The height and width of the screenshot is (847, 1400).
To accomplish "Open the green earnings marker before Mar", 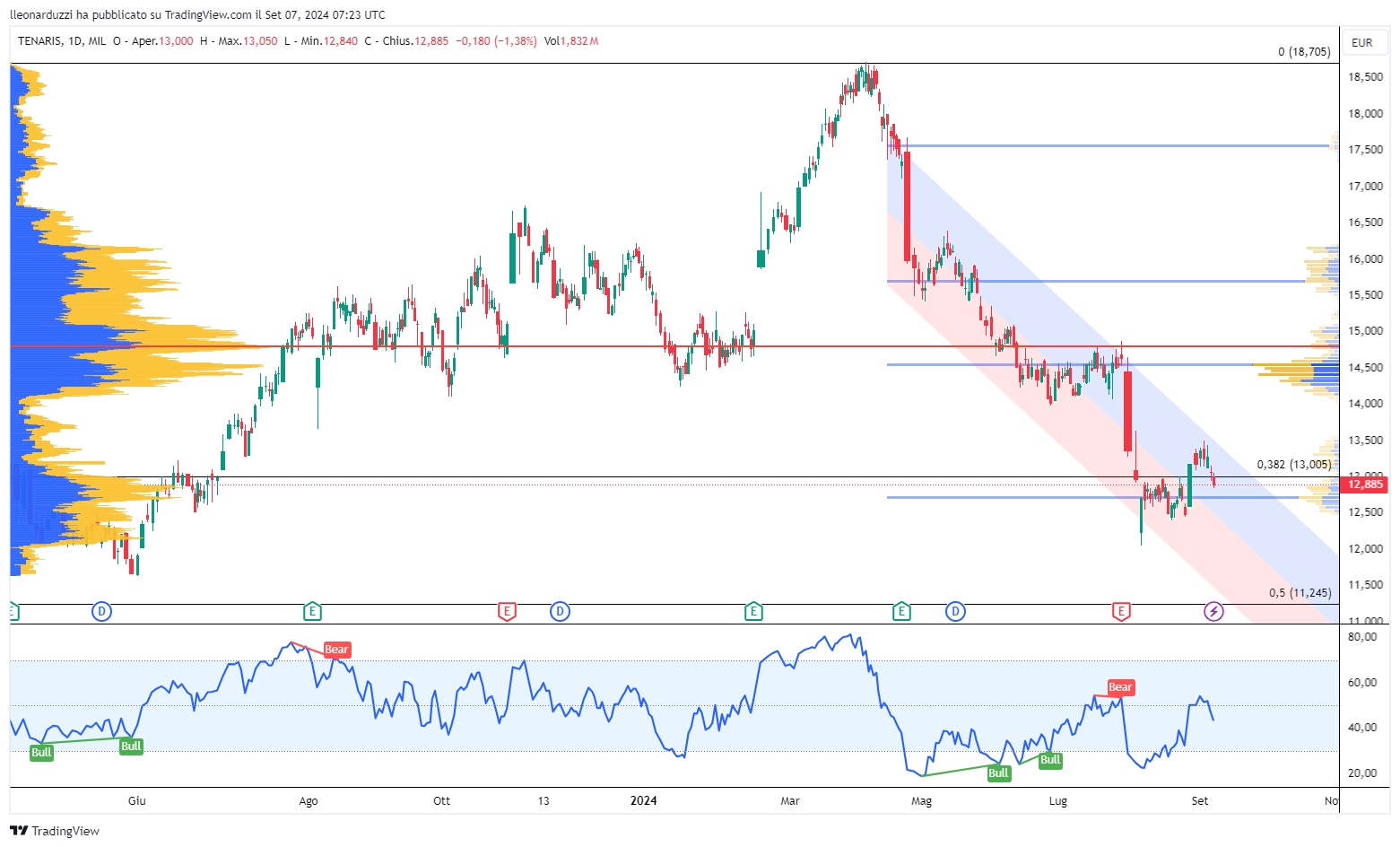I will pyautogui.click(x=753, y=612).
